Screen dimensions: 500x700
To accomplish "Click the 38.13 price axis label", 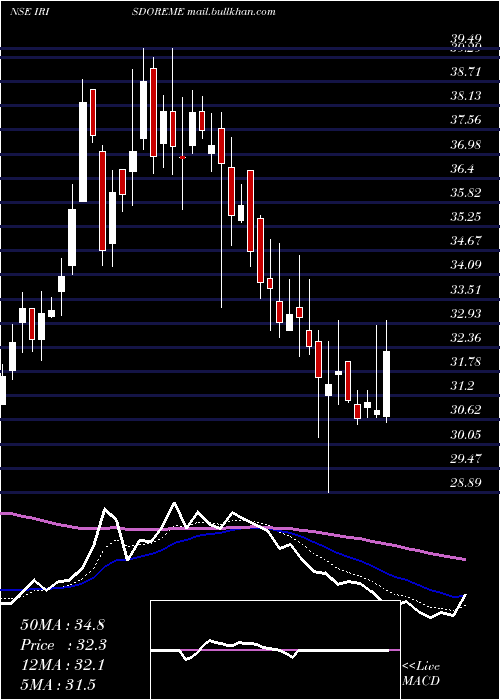I will click(466, 96).
